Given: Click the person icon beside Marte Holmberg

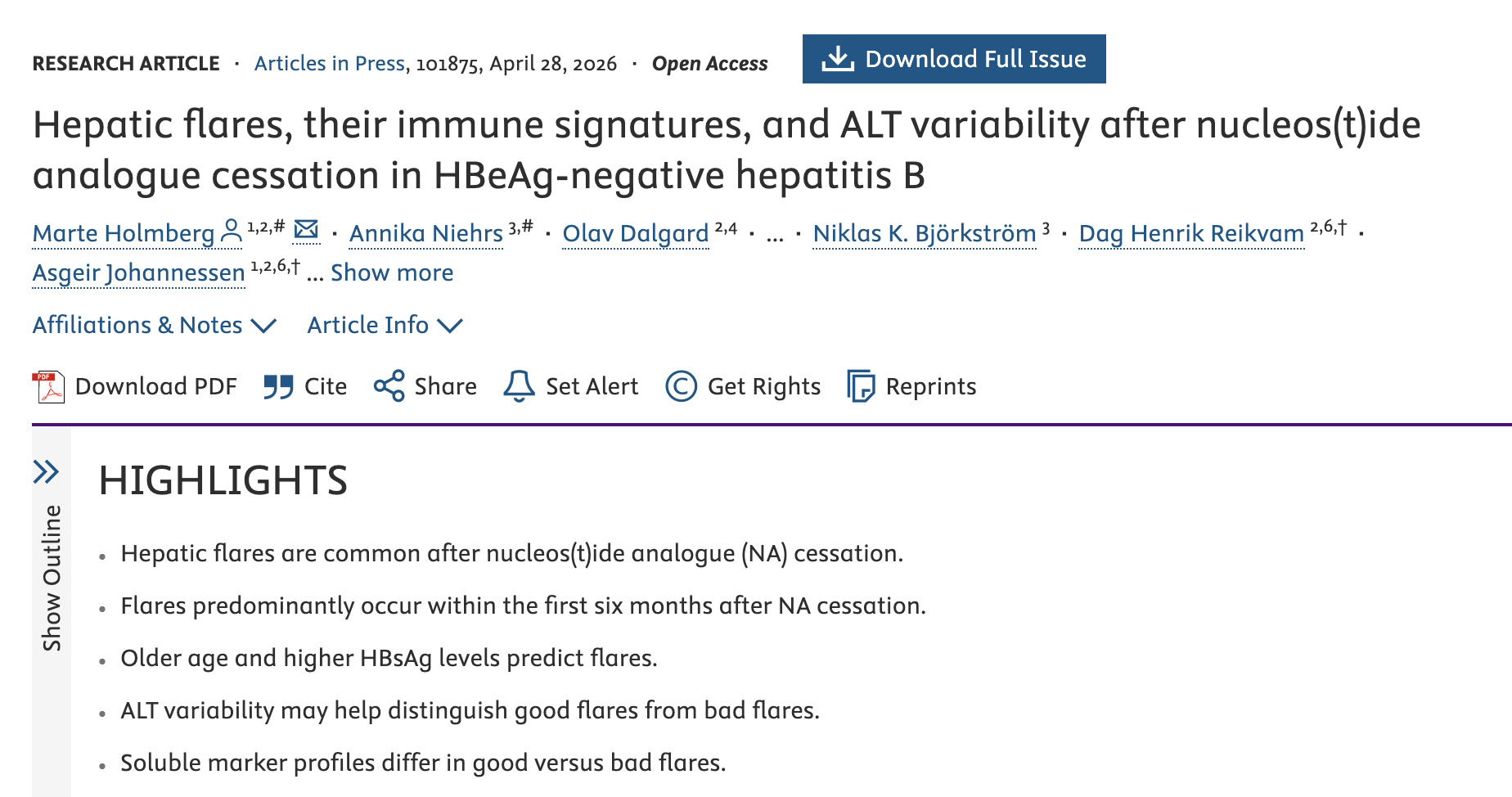Looking at the screenshot, I should click(x=232, y=232).
